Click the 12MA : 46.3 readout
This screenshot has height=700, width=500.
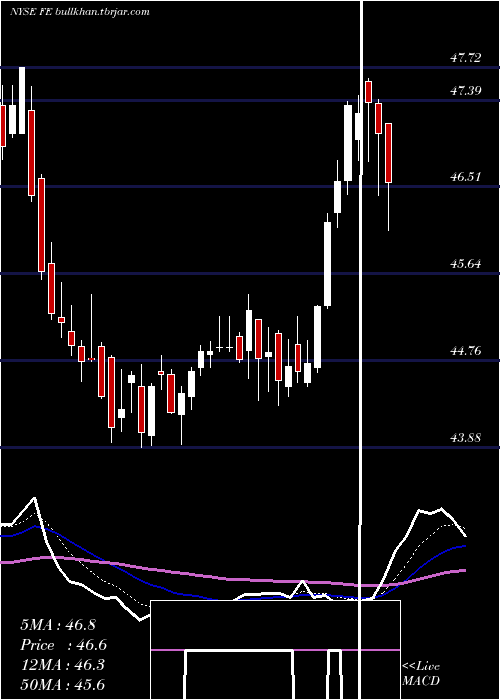pyautogui.click(x=62, y=665)
